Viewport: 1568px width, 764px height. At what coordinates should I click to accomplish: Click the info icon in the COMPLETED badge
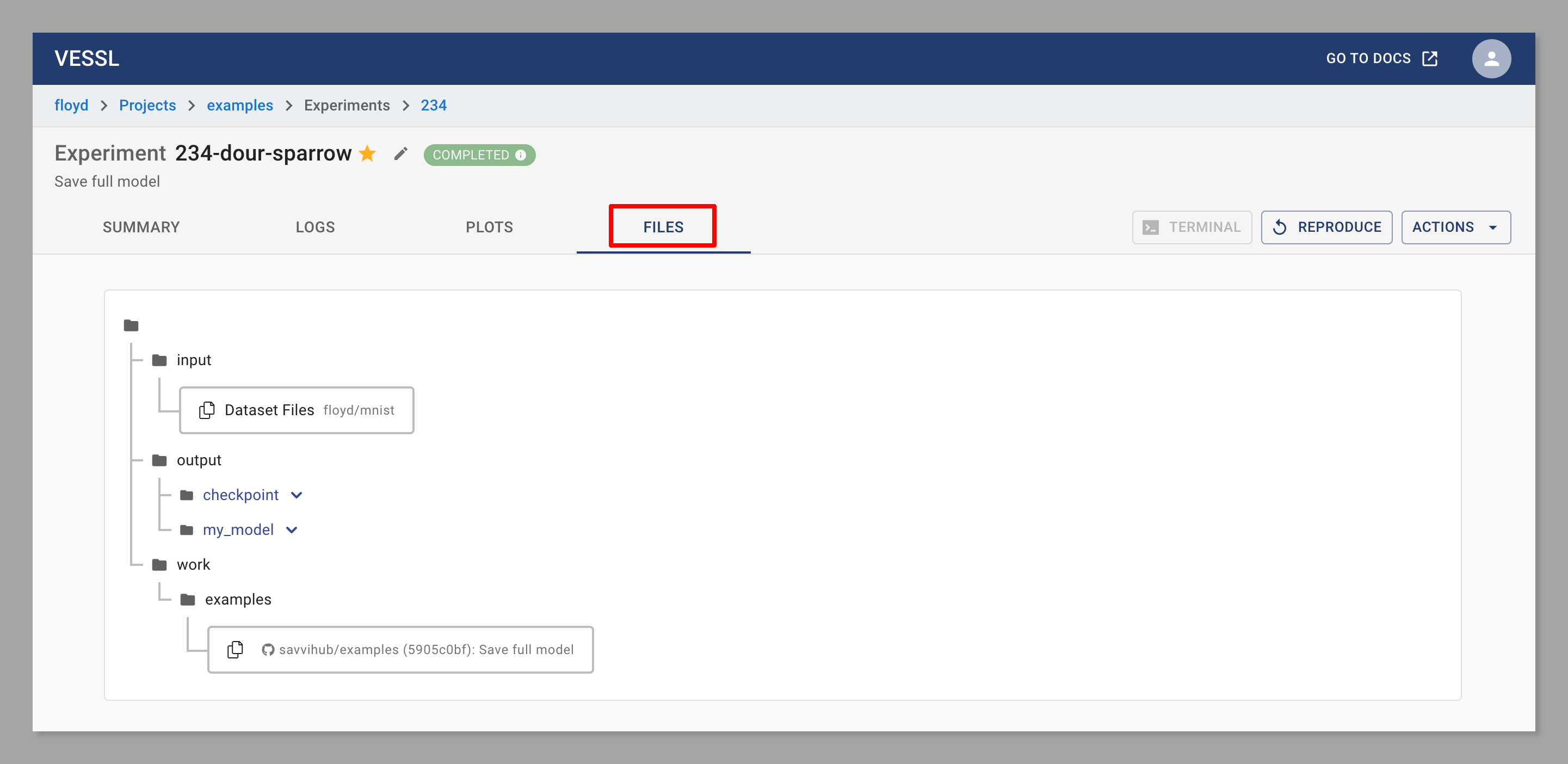coord(521,155)
